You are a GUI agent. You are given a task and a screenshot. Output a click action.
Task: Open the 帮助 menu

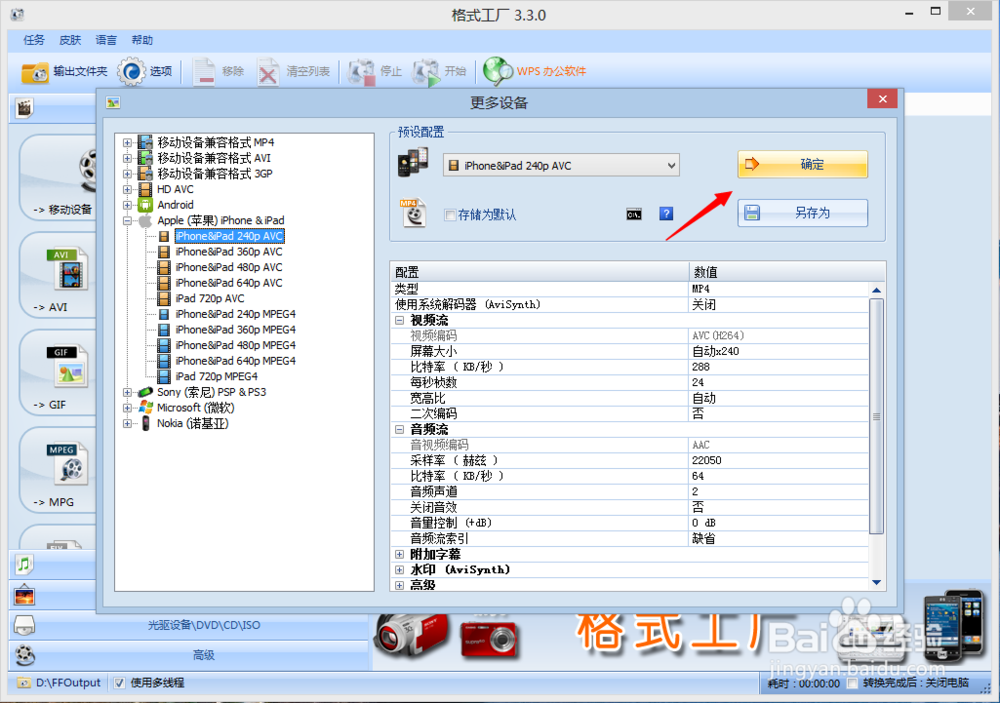click(142, 40)
